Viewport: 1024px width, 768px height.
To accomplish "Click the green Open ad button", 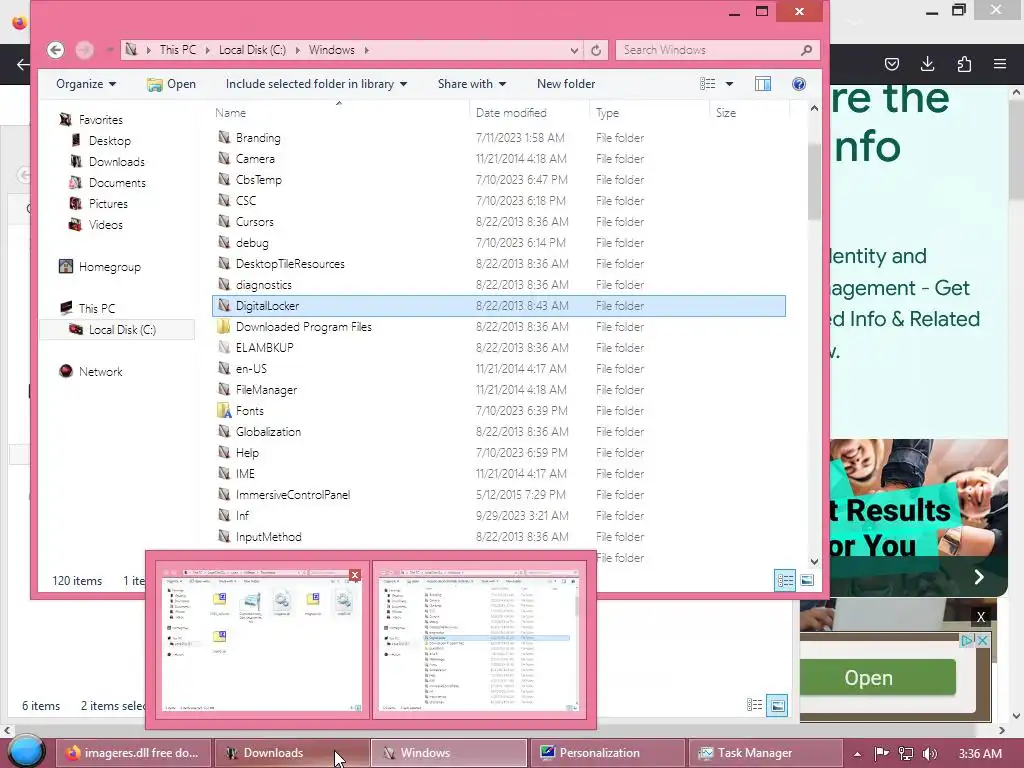I will click(x=877, y=677).
